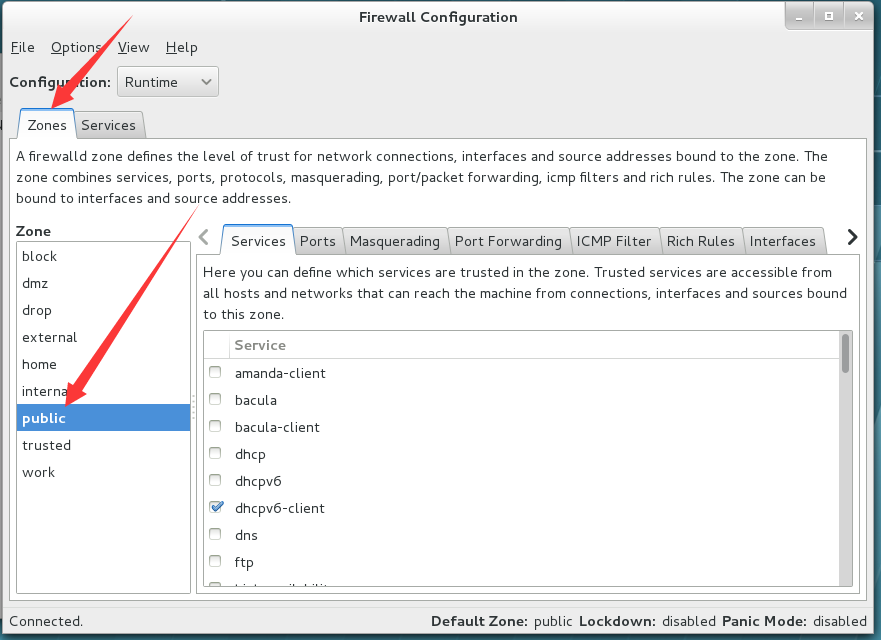
Task: Enable the amanda-client service checkbox
Action: click(x=215, y=372)
